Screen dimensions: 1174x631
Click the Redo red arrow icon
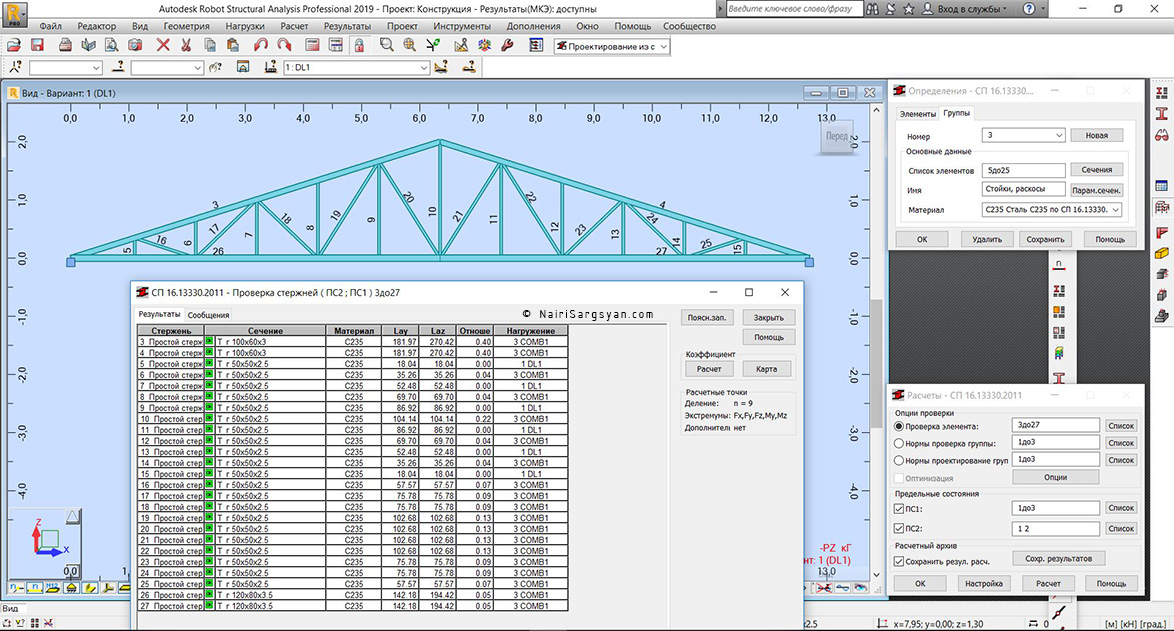(x=284, y=46)
